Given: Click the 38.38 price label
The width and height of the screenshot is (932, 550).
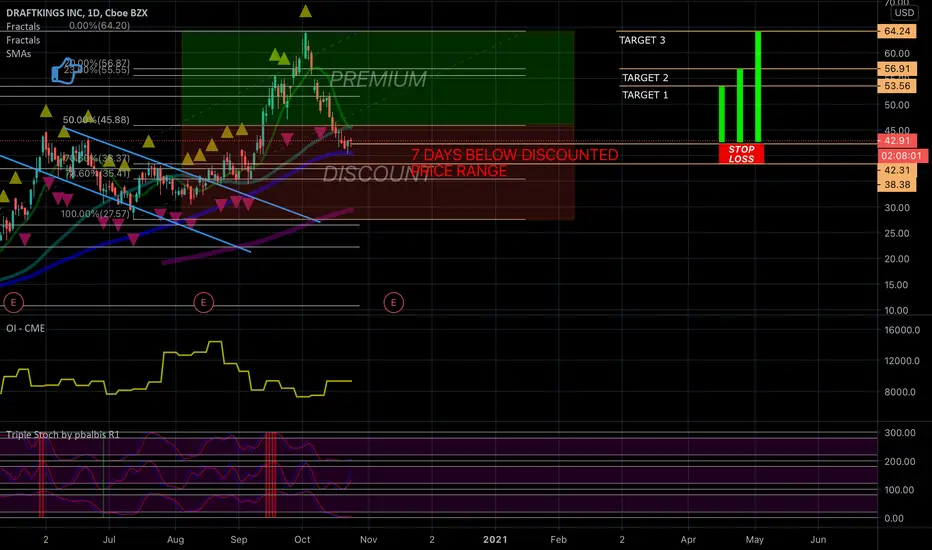Looking at the screenshot, I should click(897, 184).
